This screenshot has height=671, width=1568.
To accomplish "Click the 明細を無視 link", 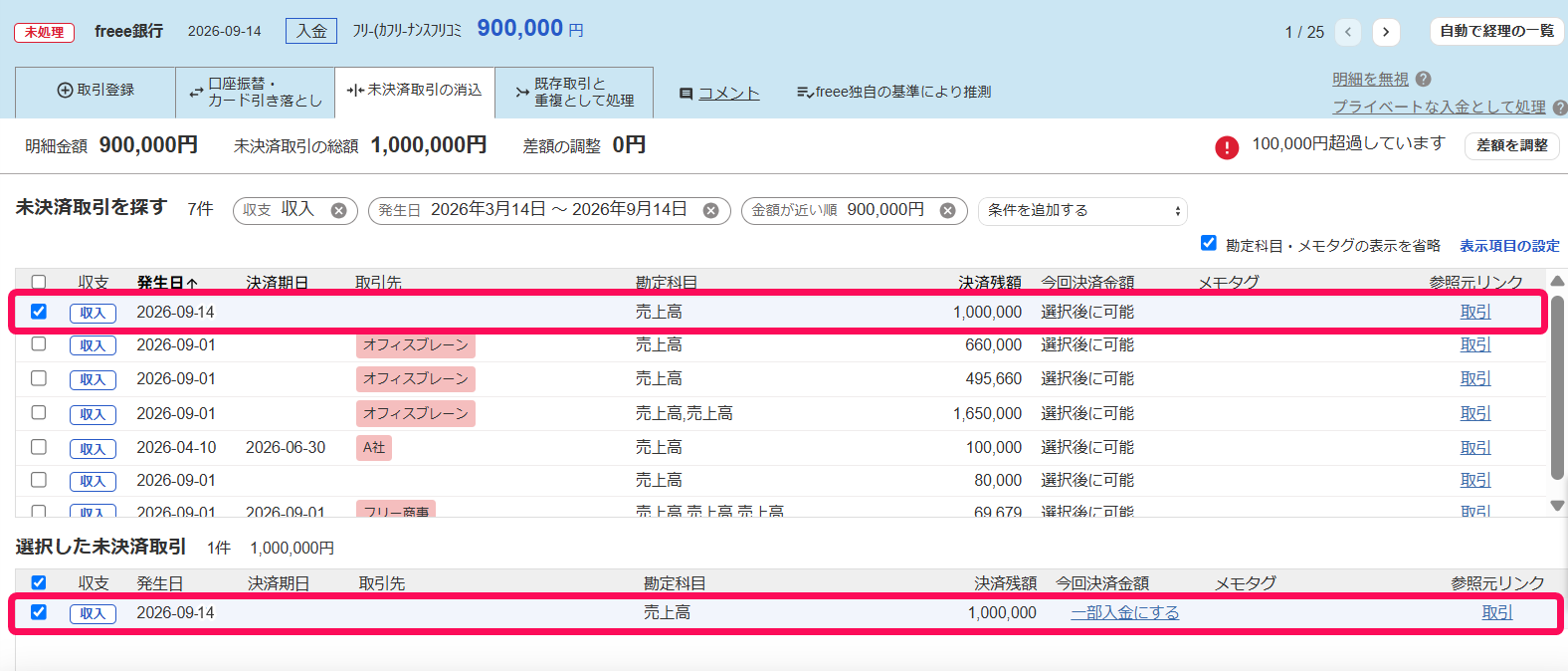I will (x=1370, y=79).
